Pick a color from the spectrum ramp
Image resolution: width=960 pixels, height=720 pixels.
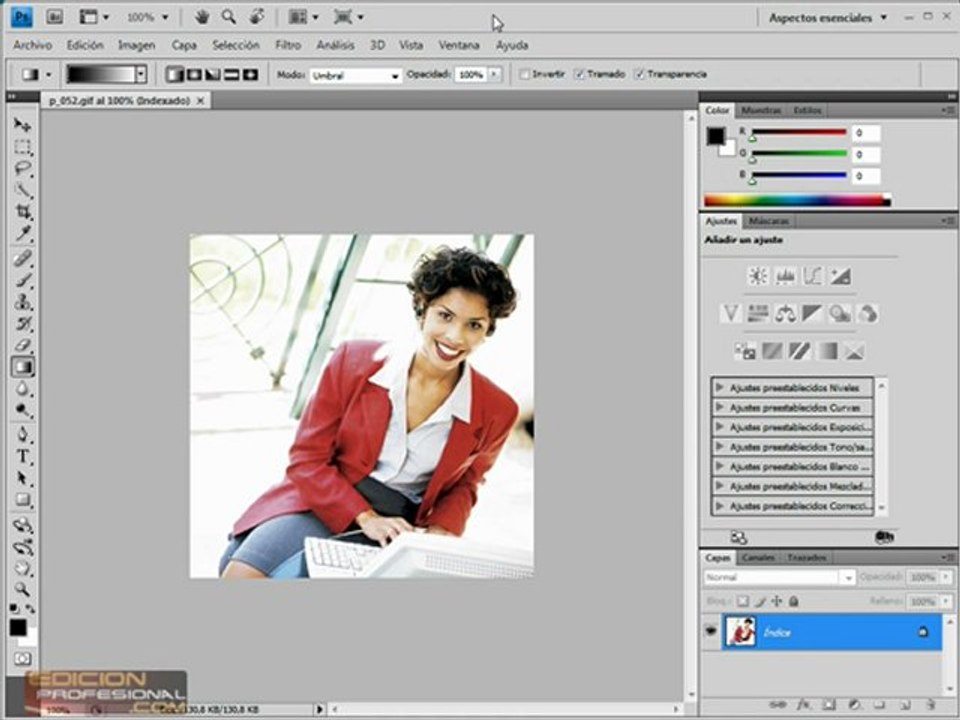coord(797,200)
